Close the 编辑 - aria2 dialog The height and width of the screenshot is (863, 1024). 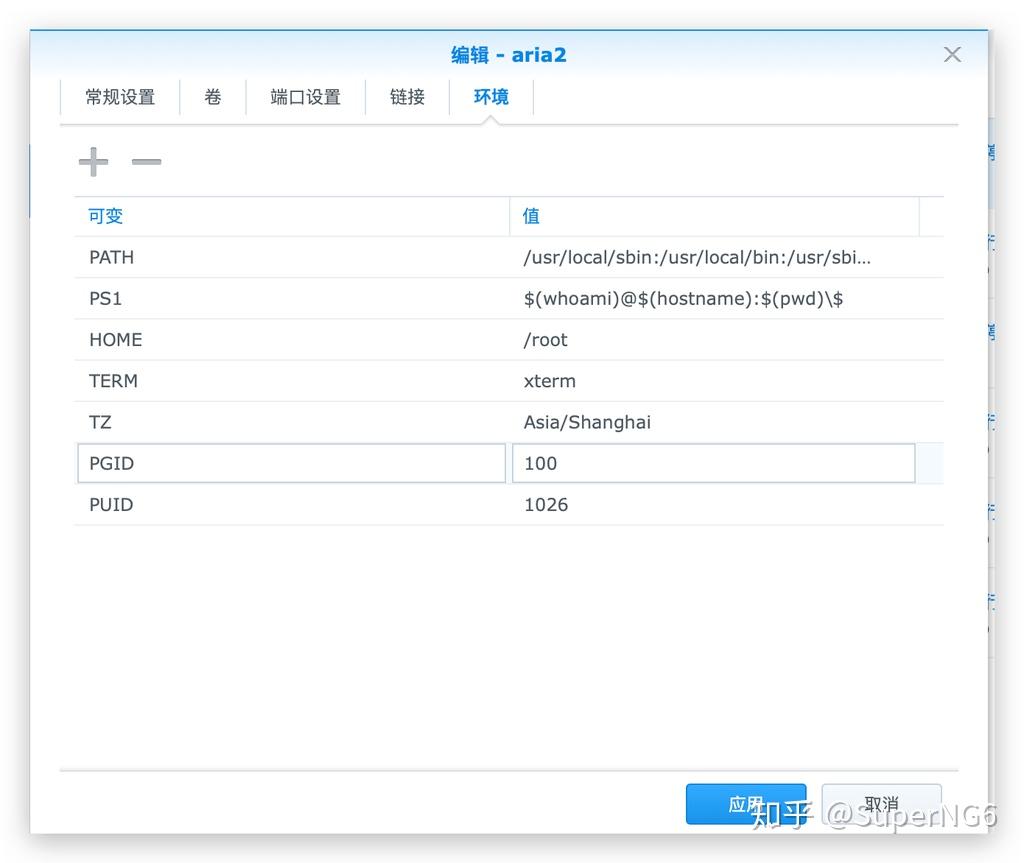click(951, 54)
